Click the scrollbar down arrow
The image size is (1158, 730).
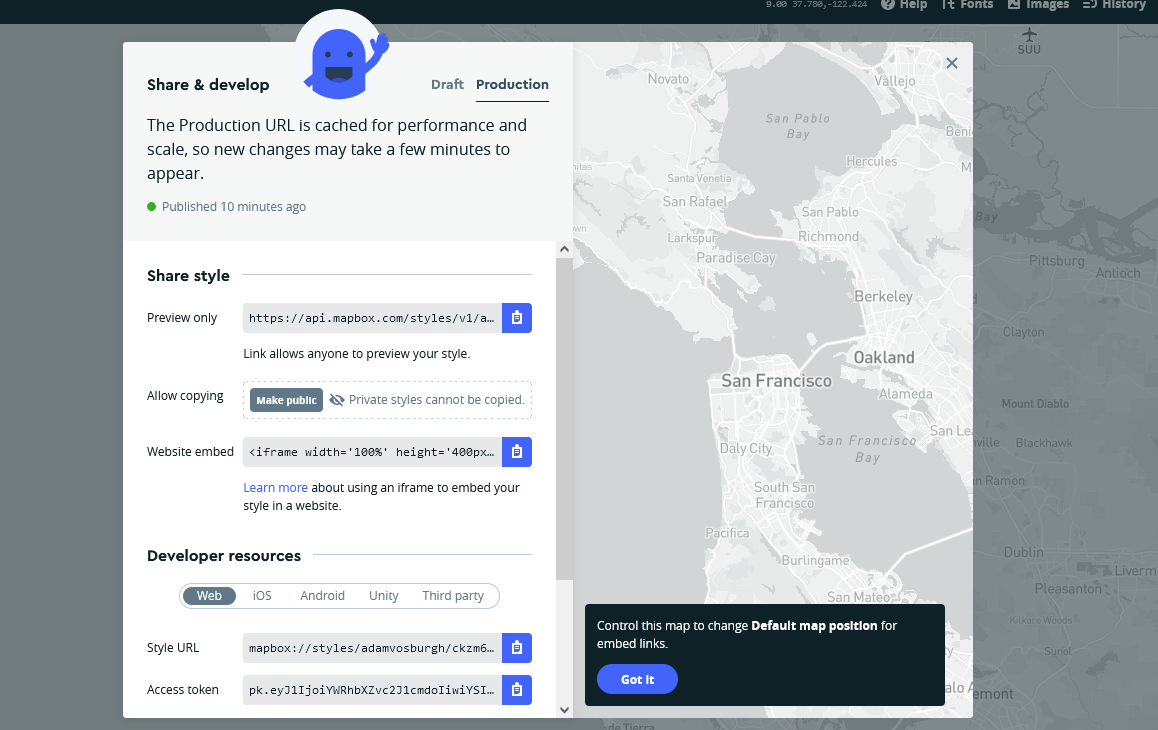pyautogui.click(x=564, y=709)
